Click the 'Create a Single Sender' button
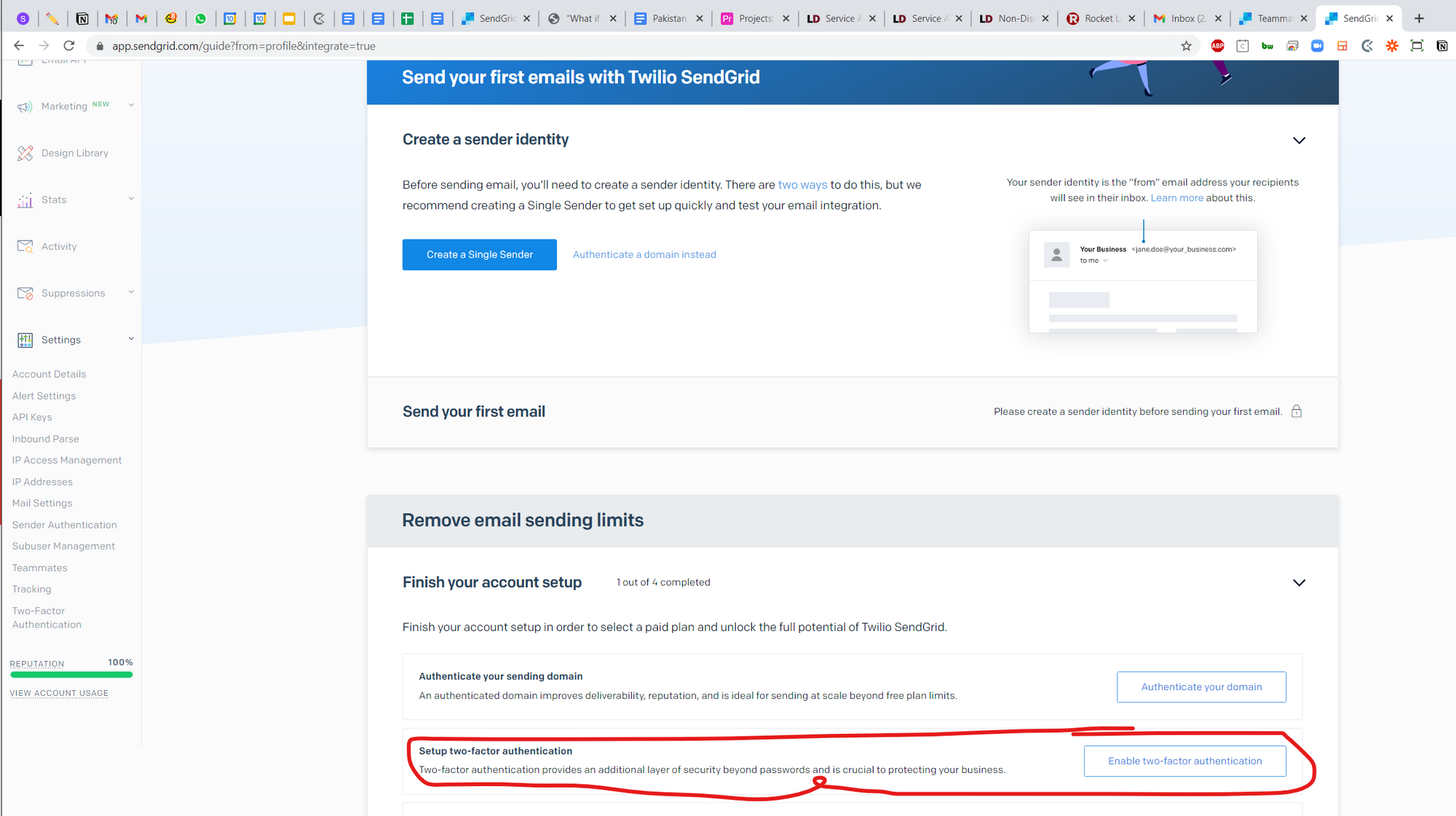This screenshot has height=816, width=1456. [x=479, y=255]
